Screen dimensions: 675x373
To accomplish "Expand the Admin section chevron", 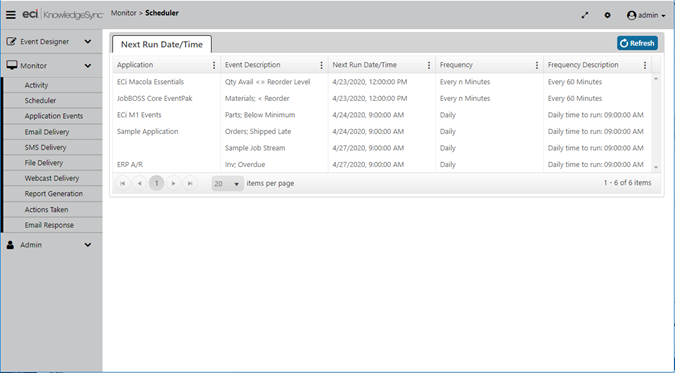I will pos(88,245).
